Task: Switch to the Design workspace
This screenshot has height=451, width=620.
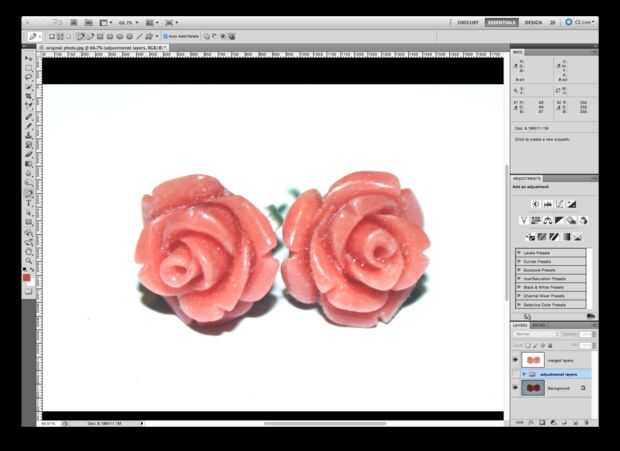Action: 533,23
